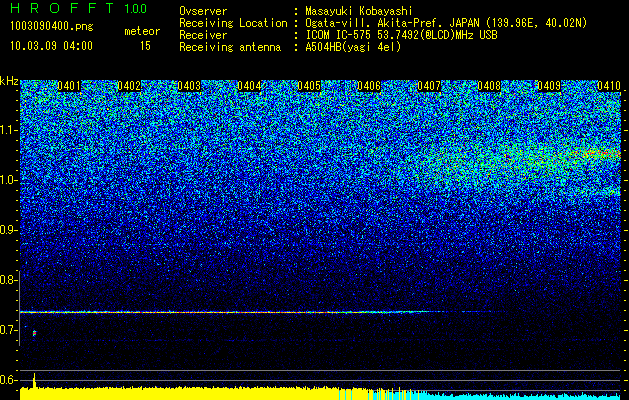Select the file name 1003090400.png
The image size is (629, 400).
[x=52, y=26]
